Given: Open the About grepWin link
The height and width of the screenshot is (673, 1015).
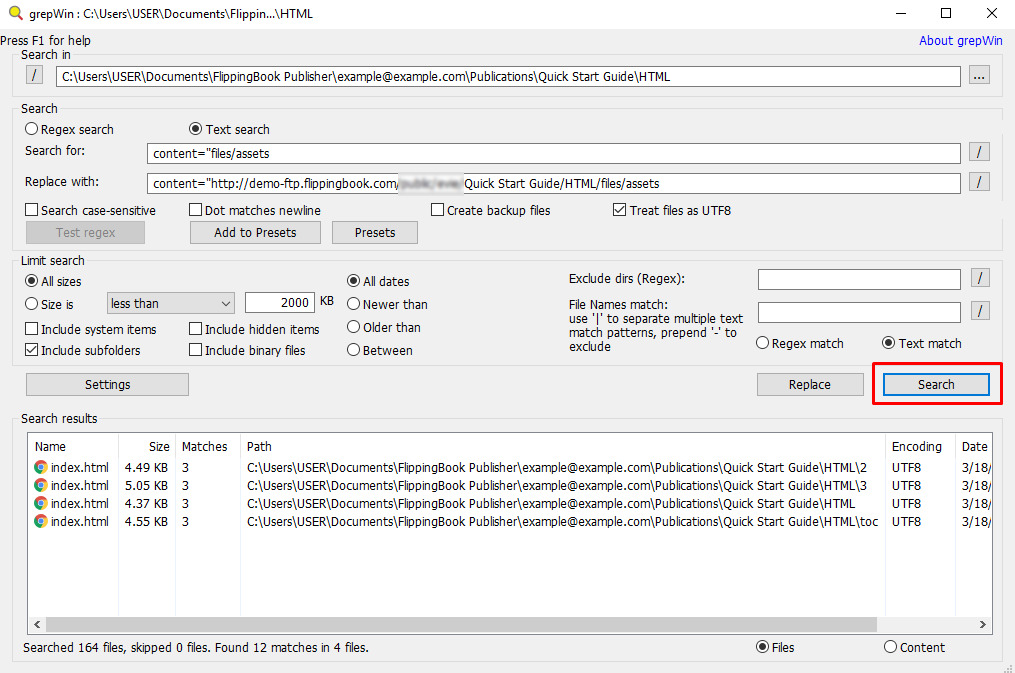Looking at the screenshot, I should click(958, 41).
